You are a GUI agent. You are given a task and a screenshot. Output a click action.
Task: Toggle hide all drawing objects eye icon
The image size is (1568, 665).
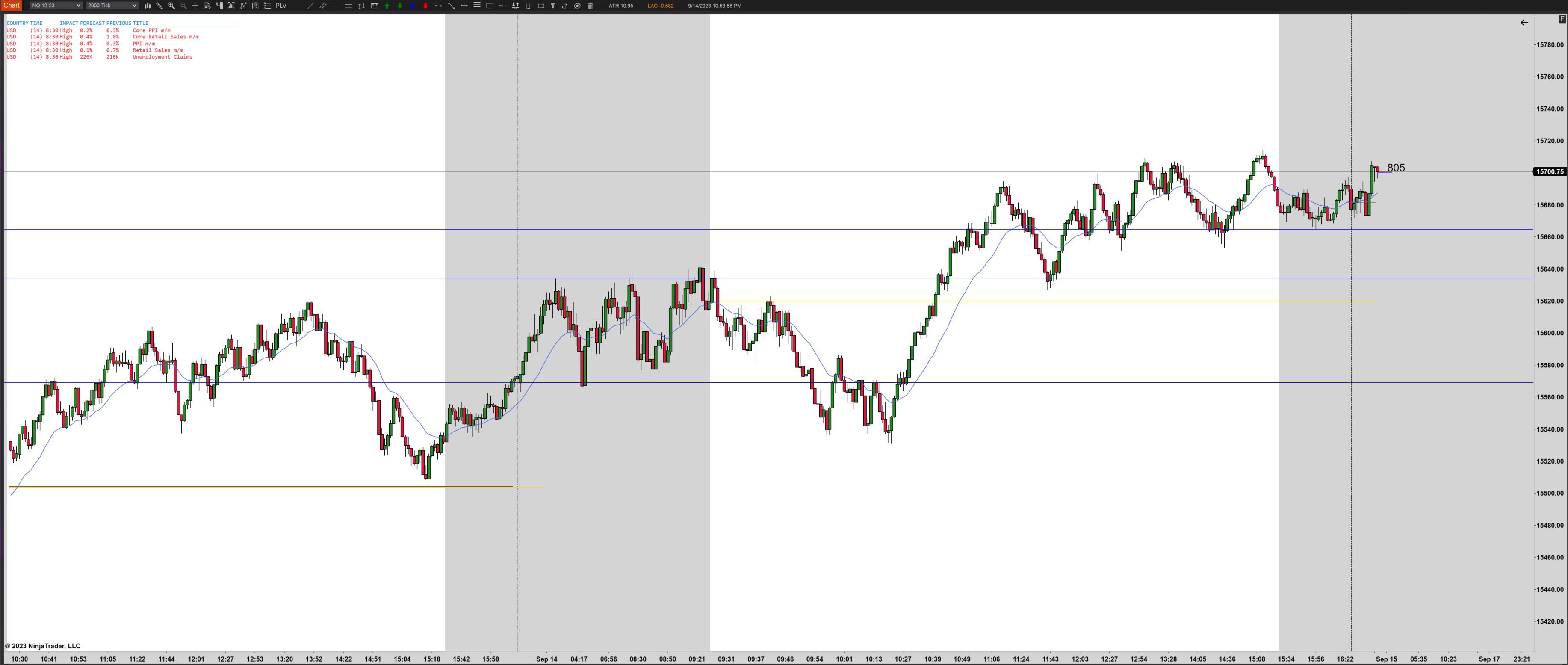click(x=577, y=6)
